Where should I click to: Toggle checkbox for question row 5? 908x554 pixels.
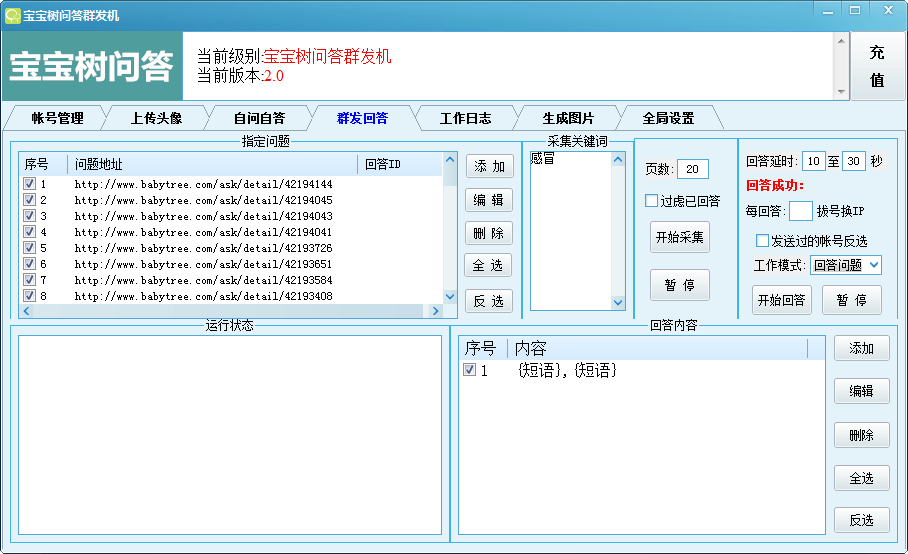(30, 248)
